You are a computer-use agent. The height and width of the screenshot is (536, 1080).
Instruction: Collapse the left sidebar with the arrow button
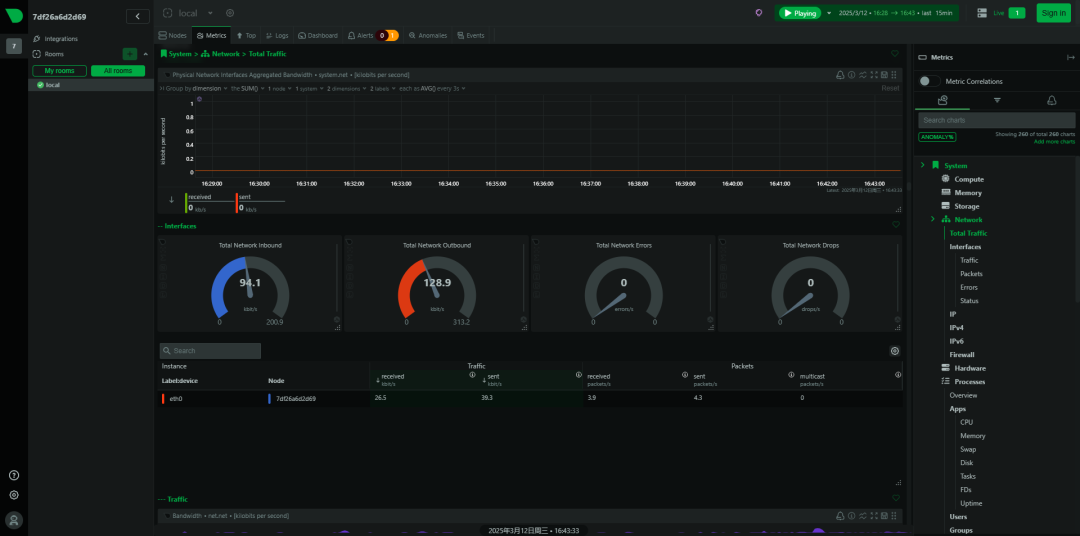(x=138, y=17)
